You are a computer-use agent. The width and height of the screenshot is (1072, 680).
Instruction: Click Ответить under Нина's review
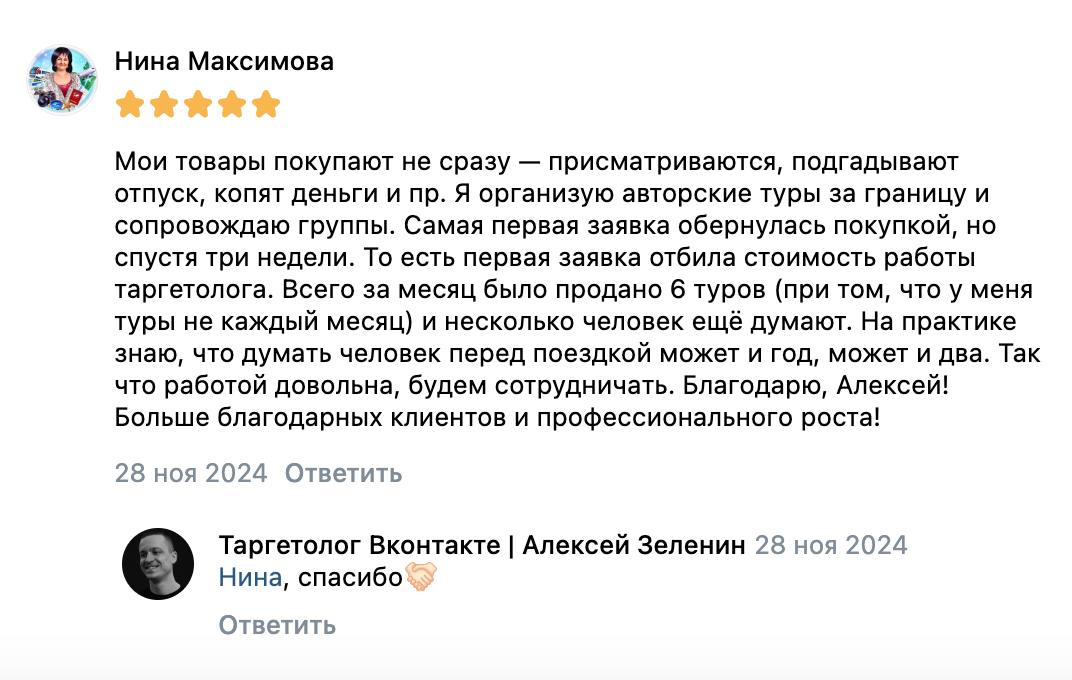343,473
